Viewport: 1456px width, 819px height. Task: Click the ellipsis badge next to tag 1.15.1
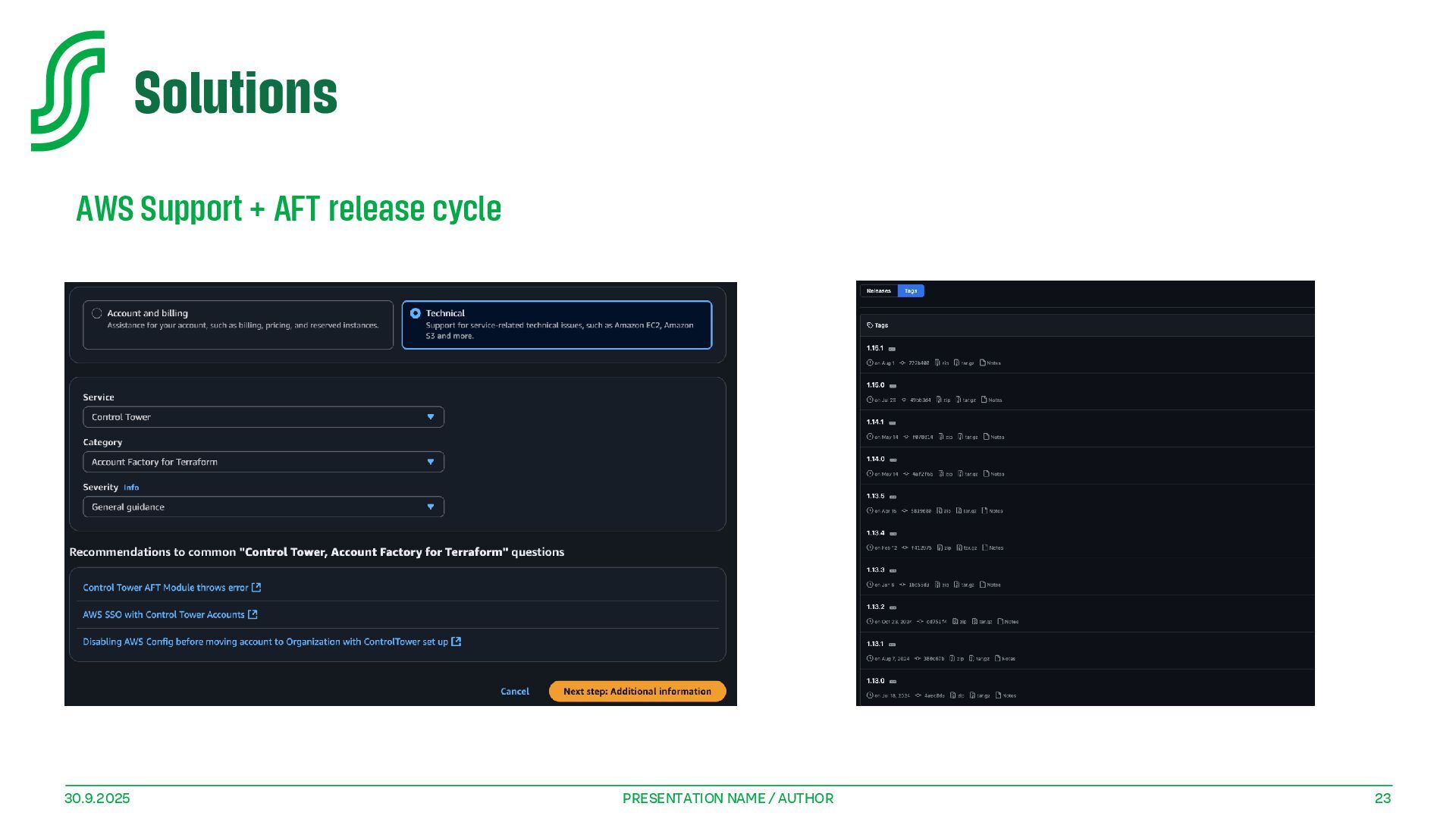pyautogui.click(x=893, y=349)
